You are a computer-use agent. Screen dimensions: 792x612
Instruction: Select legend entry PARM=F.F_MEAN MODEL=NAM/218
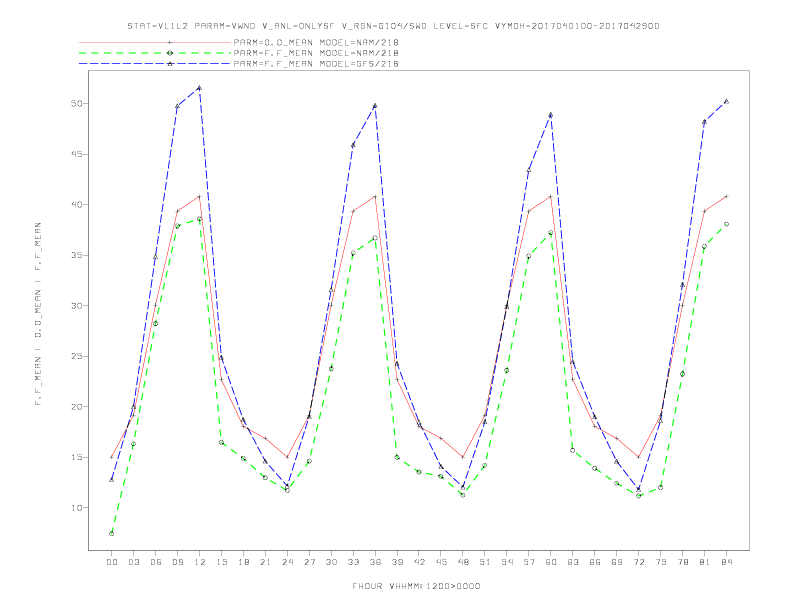point(316,53)
